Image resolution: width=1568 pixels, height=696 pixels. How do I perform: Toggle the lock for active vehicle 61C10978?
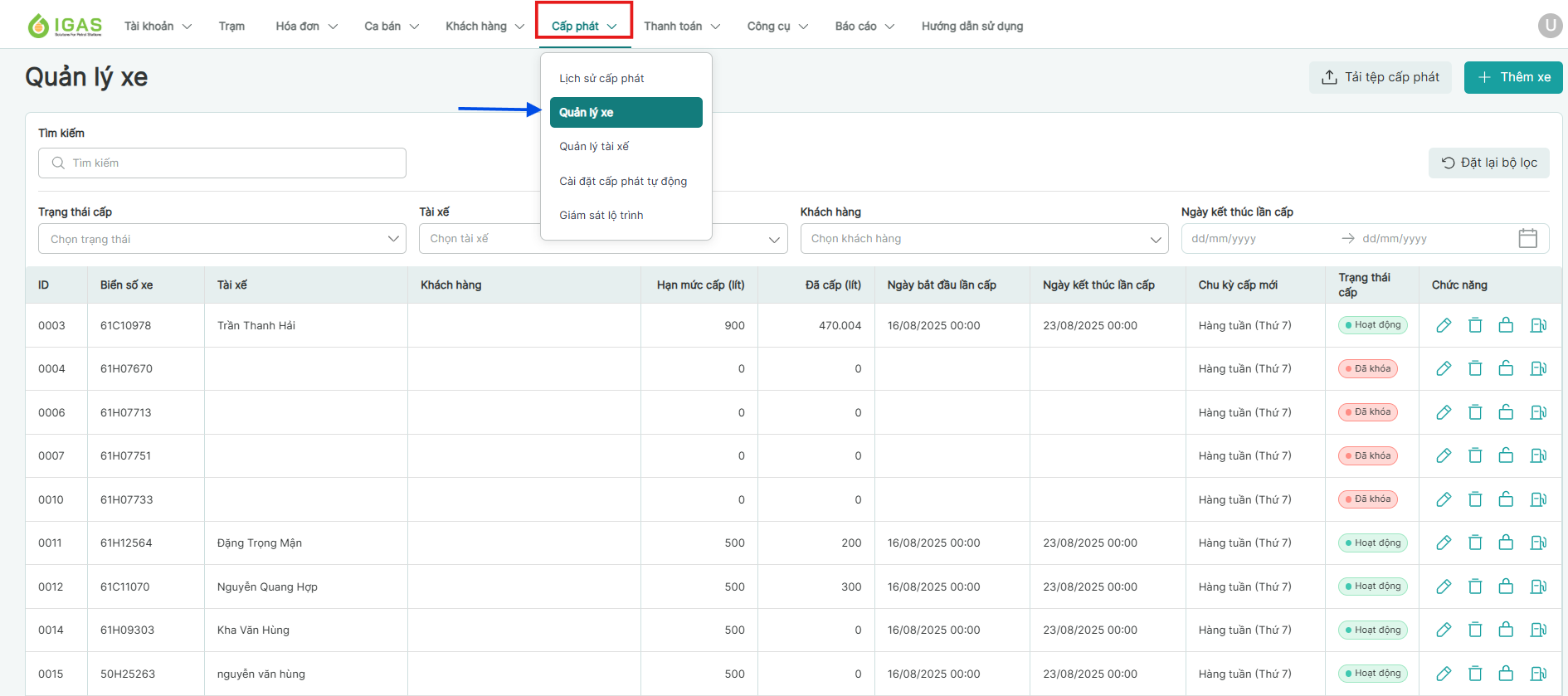[x=1506, y=325]
